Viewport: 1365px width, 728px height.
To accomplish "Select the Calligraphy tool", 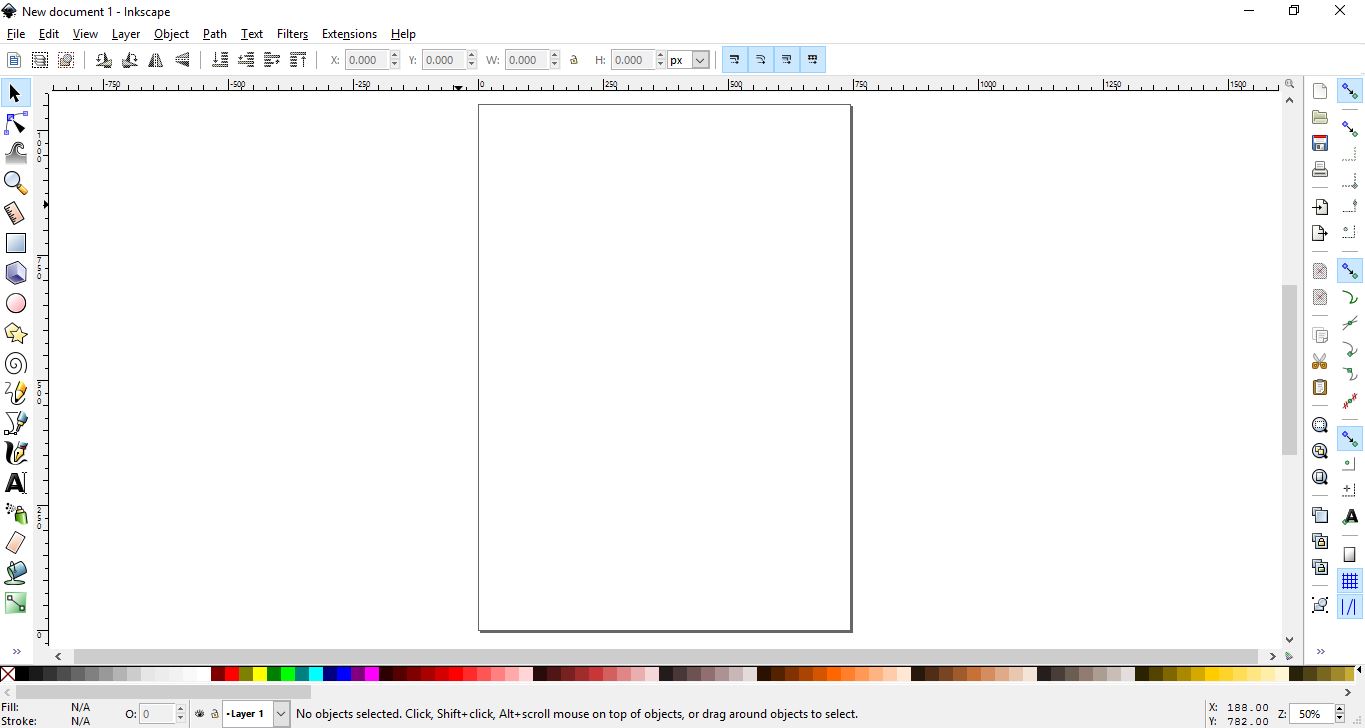I will [16, 452].
